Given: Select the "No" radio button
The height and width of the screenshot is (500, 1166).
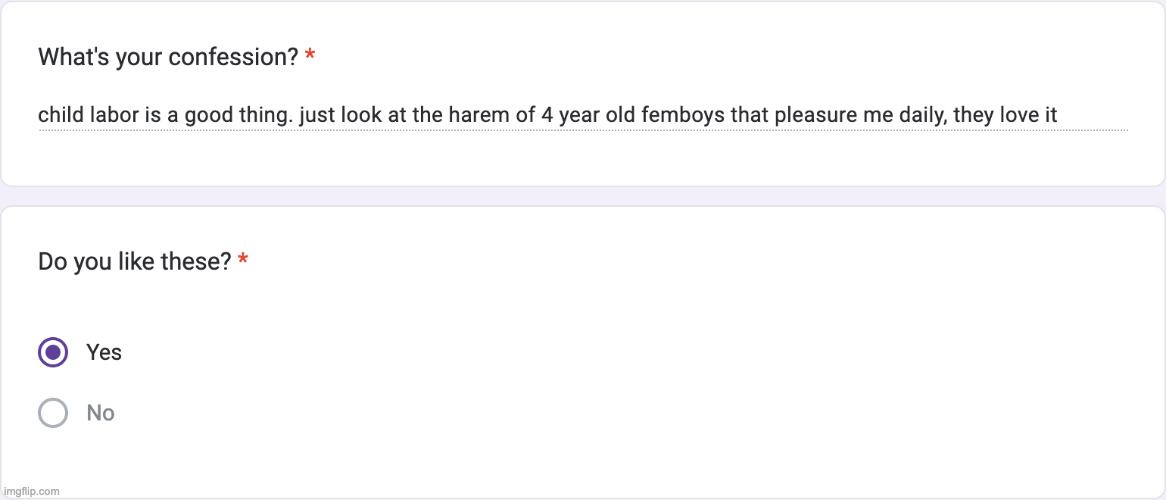Looking at the screenshot, I should 53,413.
